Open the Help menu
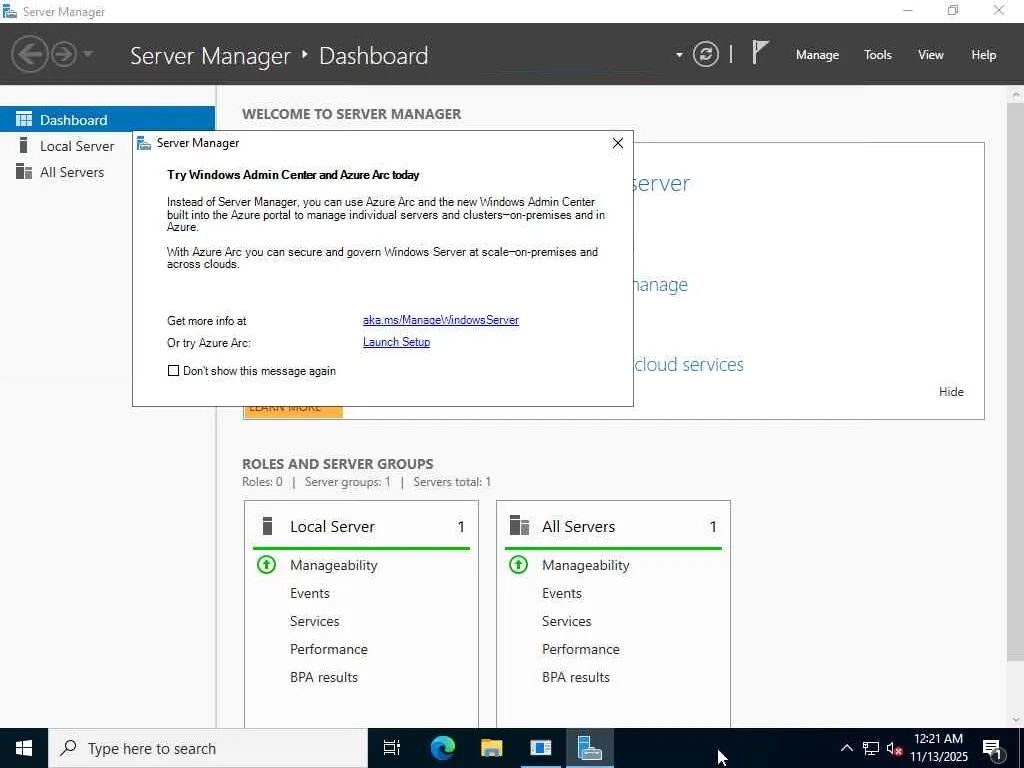 tap(983, 55)
